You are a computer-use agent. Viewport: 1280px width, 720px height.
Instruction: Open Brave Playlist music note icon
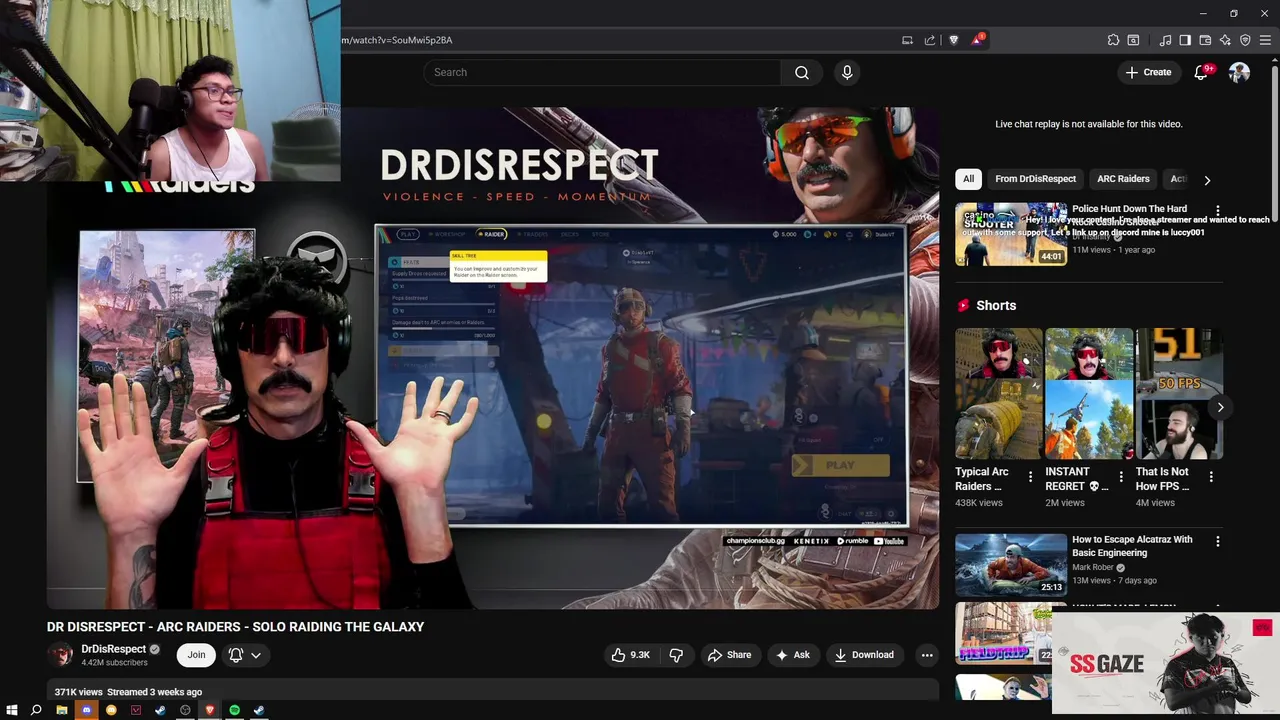pyautogui.click(x=1165, y=40)
